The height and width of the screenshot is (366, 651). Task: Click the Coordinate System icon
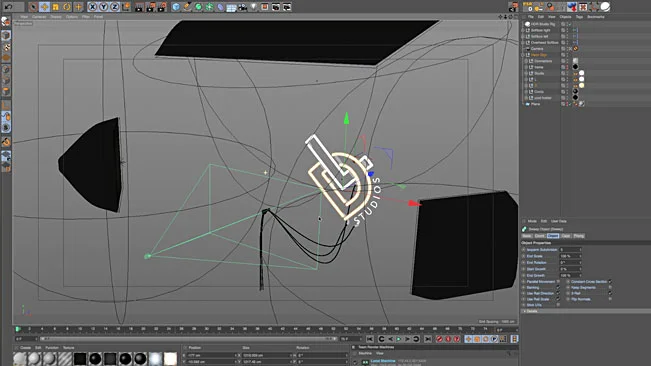[x=126, y=7]
